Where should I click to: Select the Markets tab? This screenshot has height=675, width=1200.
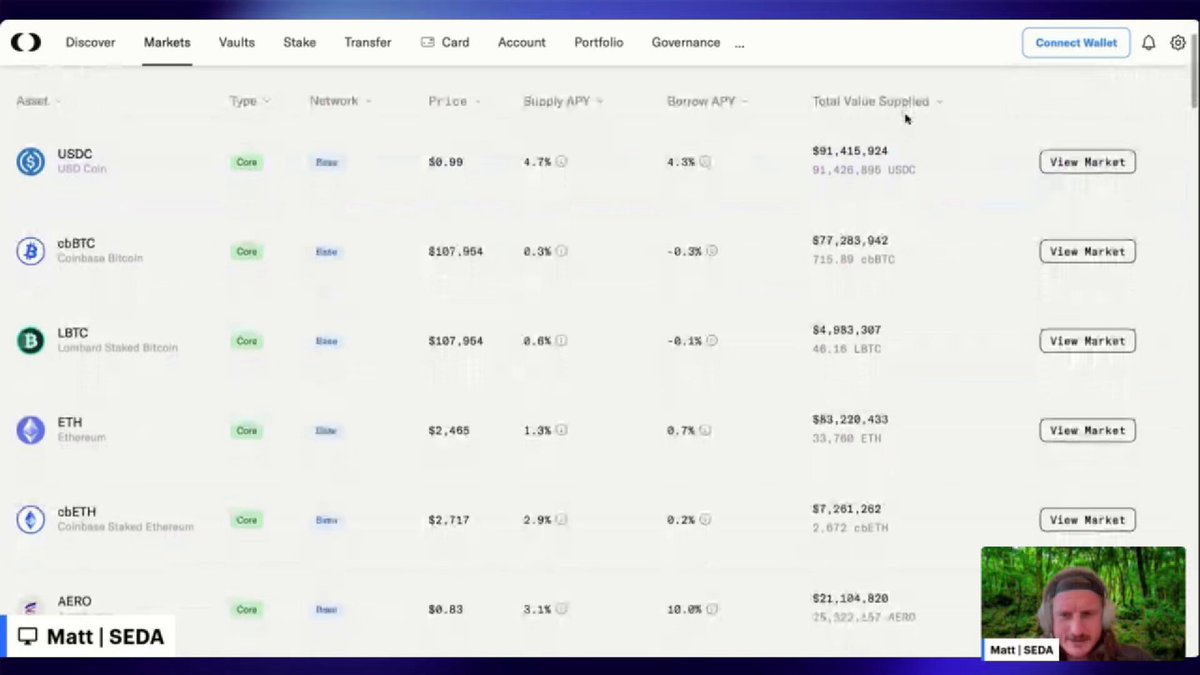167,43
